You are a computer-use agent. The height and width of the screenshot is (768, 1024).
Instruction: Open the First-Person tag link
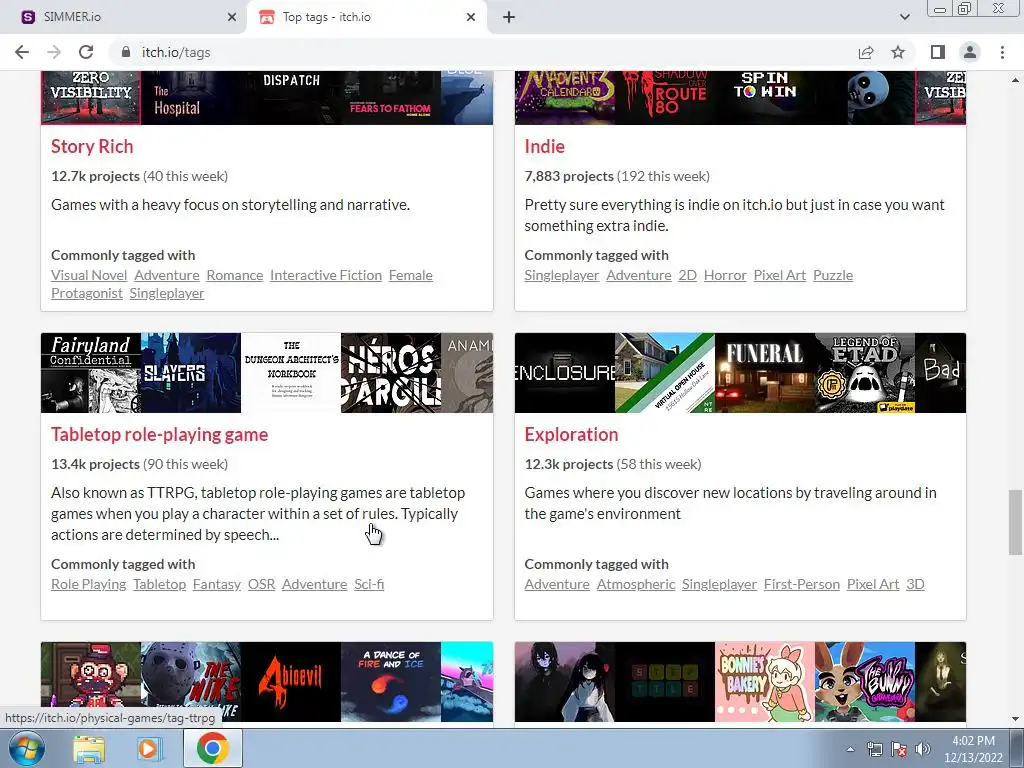click(x=801, y=584)
